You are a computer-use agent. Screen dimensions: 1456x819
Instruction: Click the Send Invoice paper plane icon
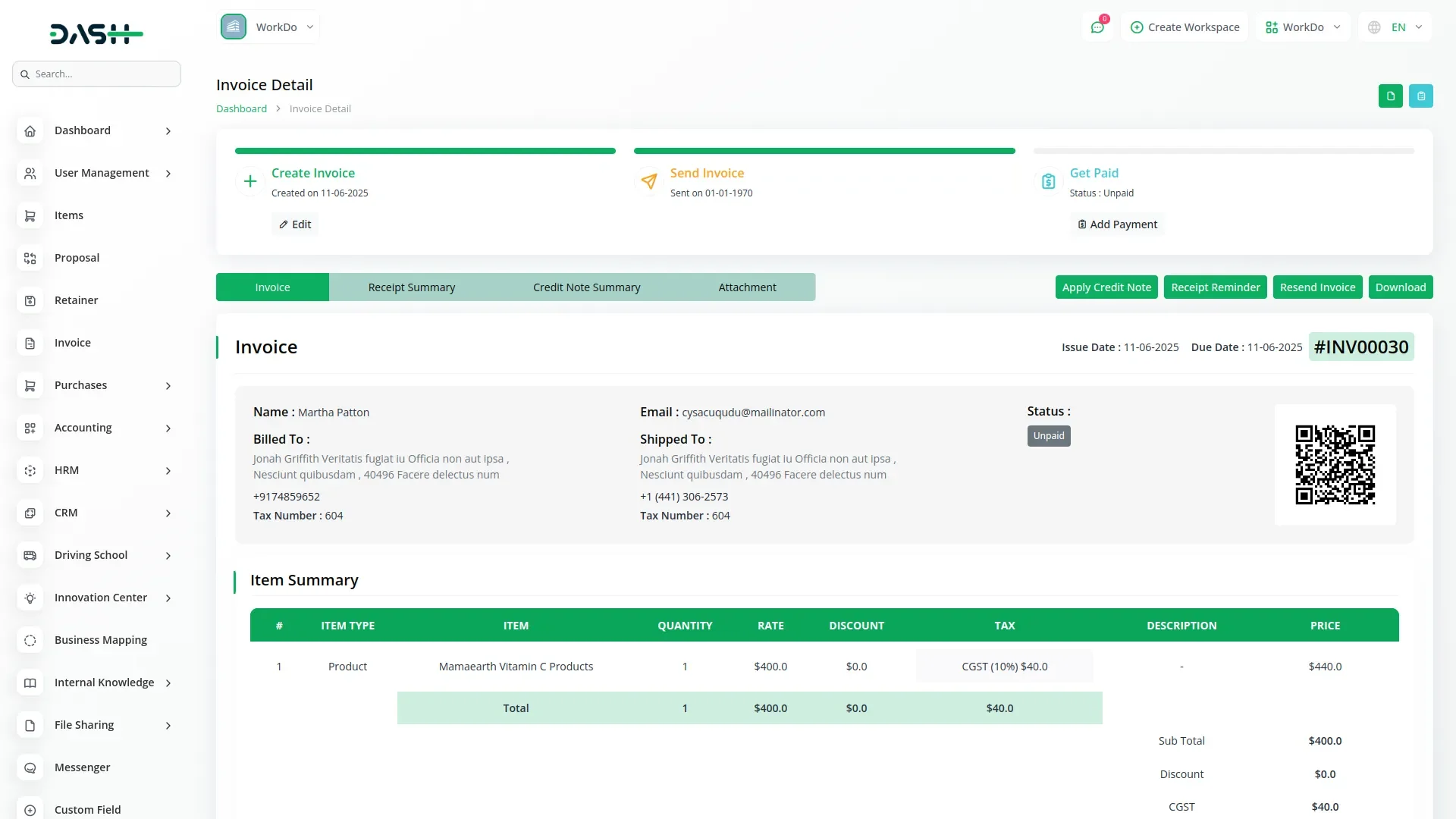[x=648, y=181]
